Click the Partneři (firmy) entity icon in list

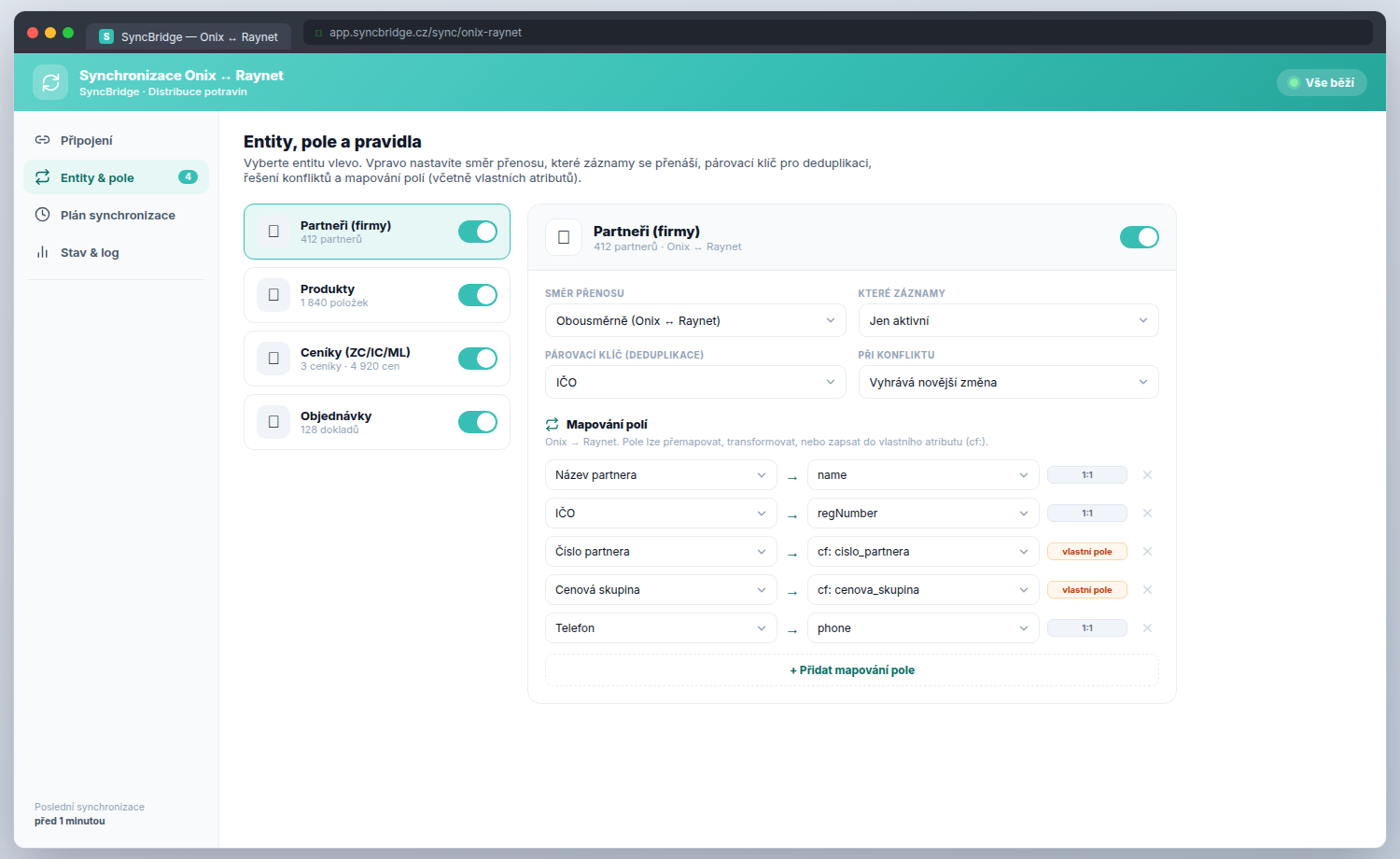[x=273, y=232]
